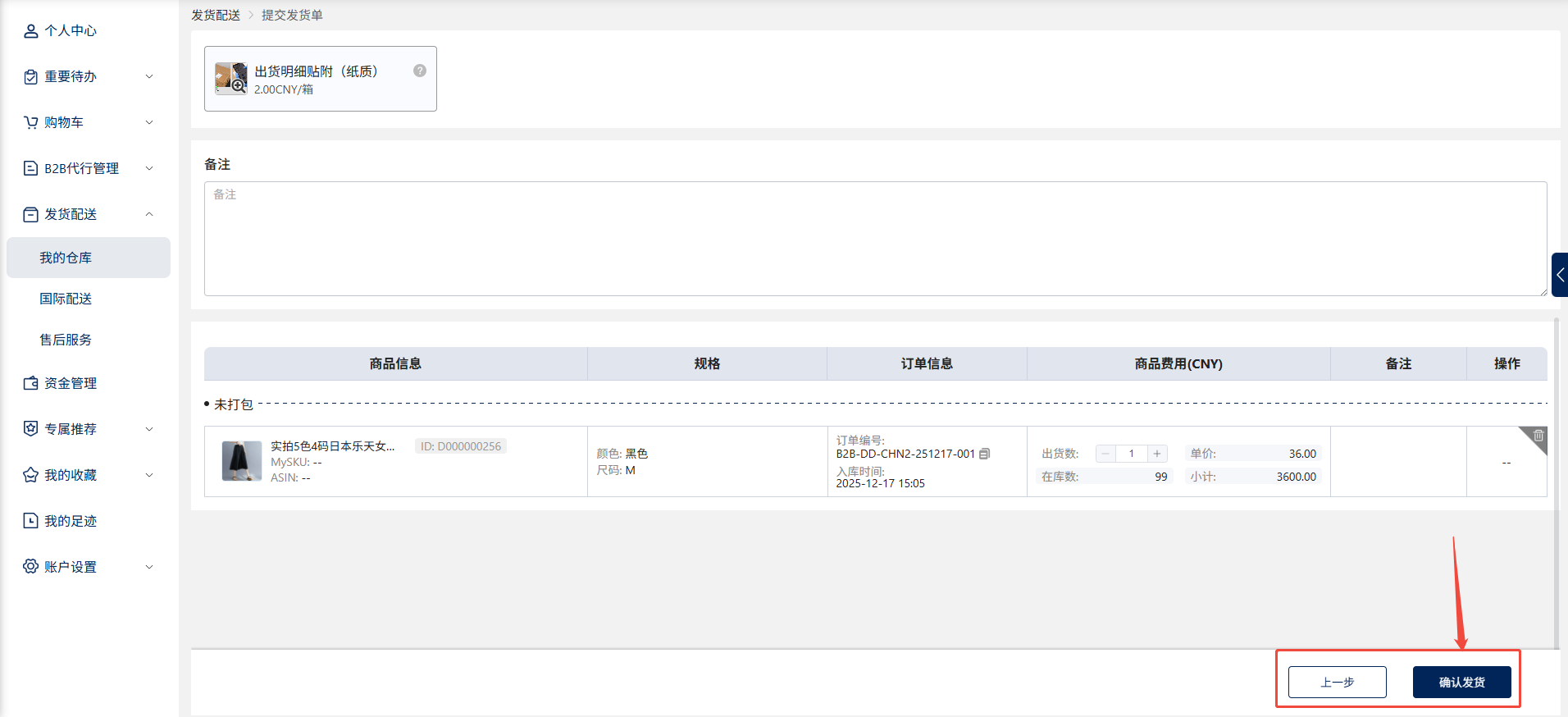Click the 小计 value 3600.00
This screenshot has height=717, width=1568.
[1297, 477]
